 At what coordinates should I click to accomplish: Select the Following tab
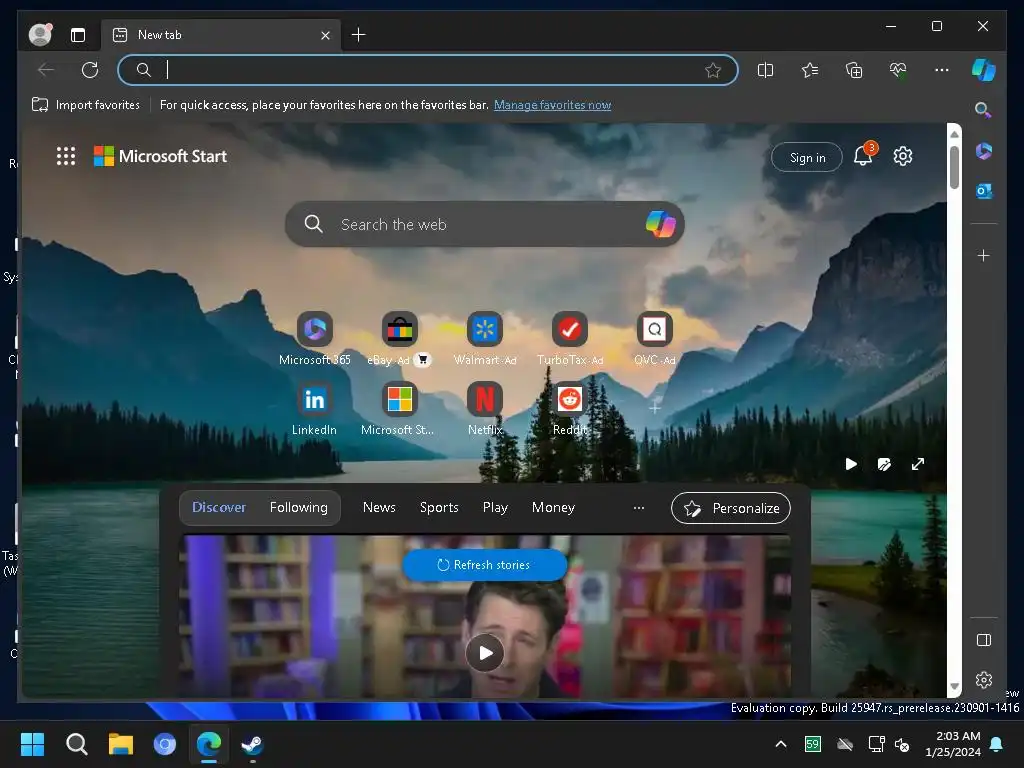(298, 507)
